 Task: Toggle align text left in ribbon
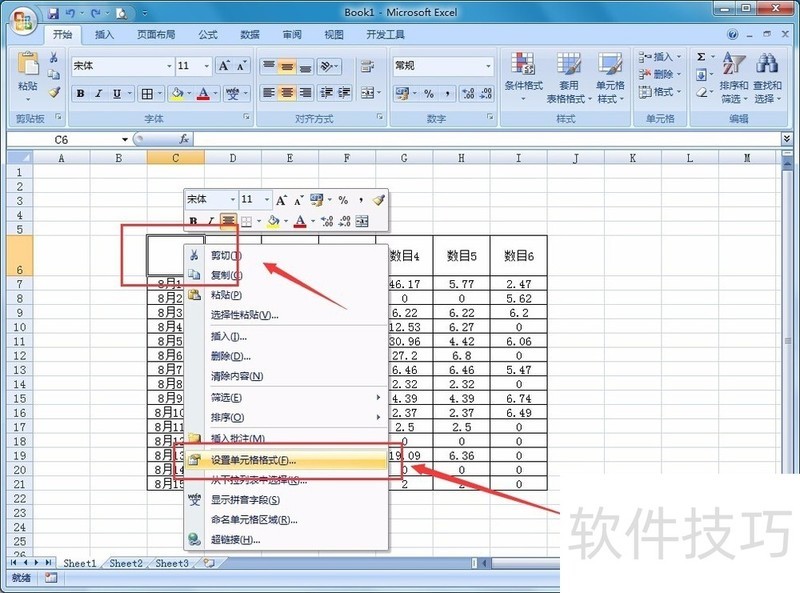[x=269, y=93]
